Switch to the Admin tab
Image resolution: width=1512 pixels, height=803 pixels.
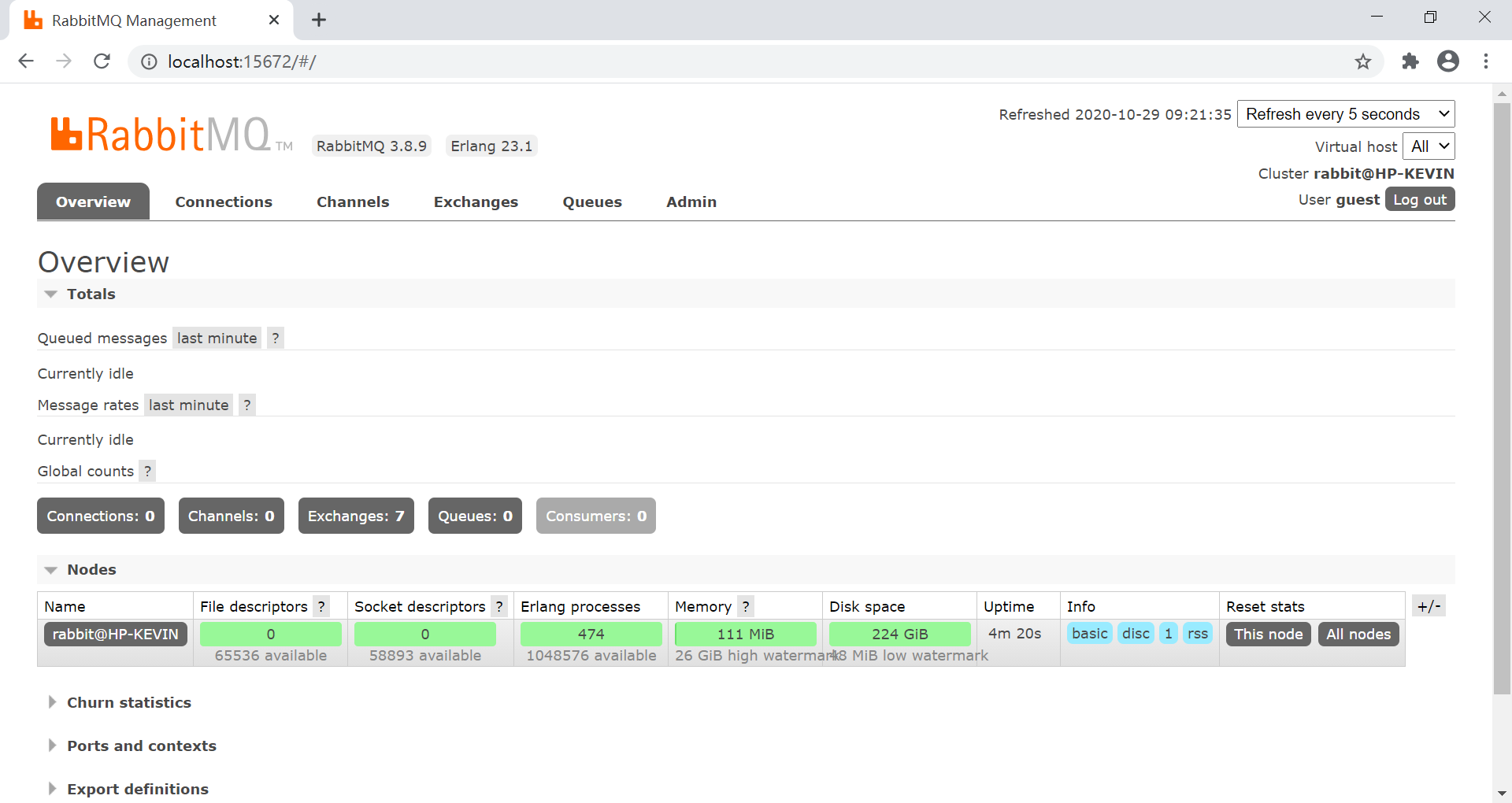(691, 202)
